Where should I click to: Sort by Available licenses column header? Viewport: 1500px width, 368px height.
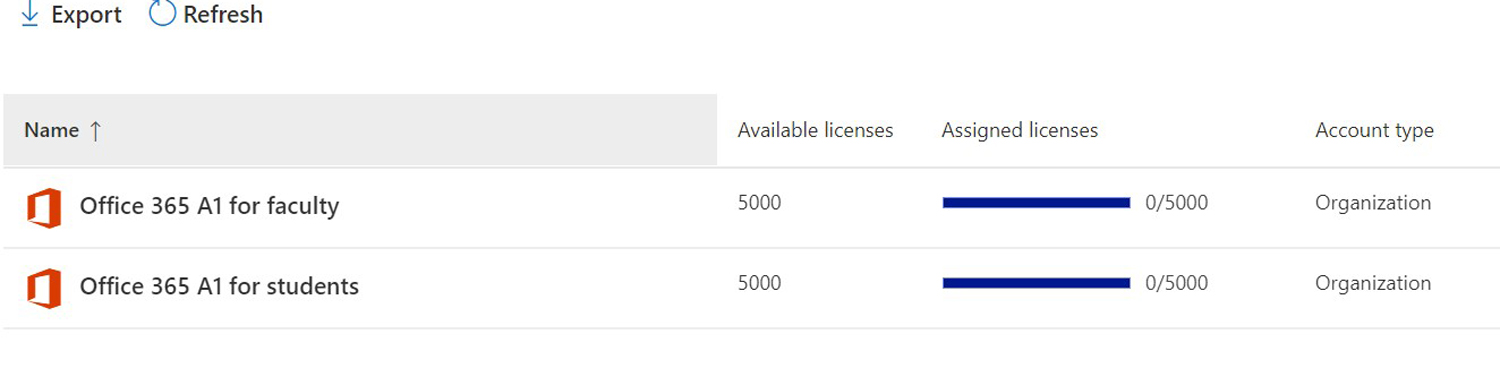tap(815, 130)
